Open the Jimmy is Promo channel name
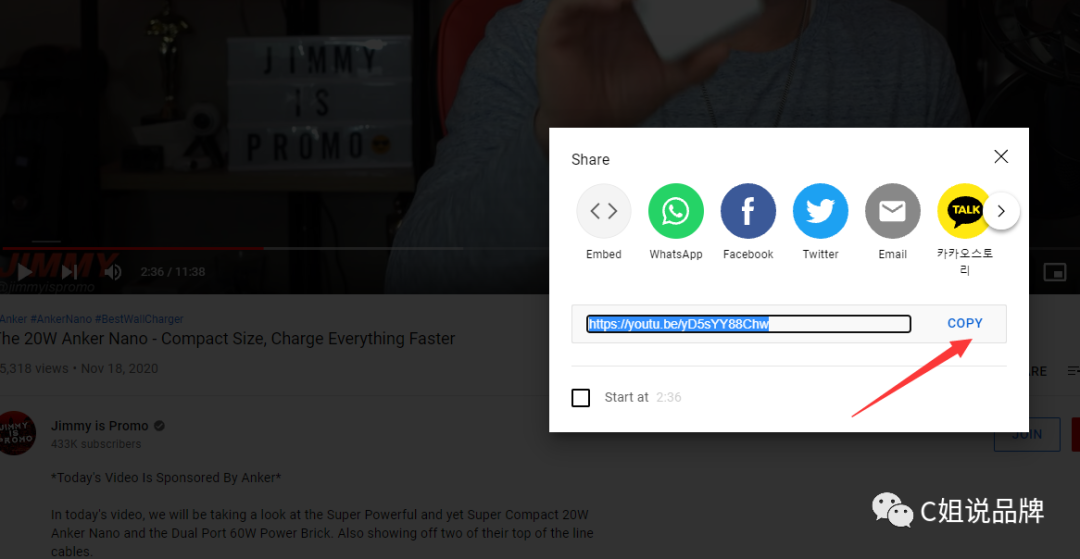The image size is (1080, 559). (100, 426)
